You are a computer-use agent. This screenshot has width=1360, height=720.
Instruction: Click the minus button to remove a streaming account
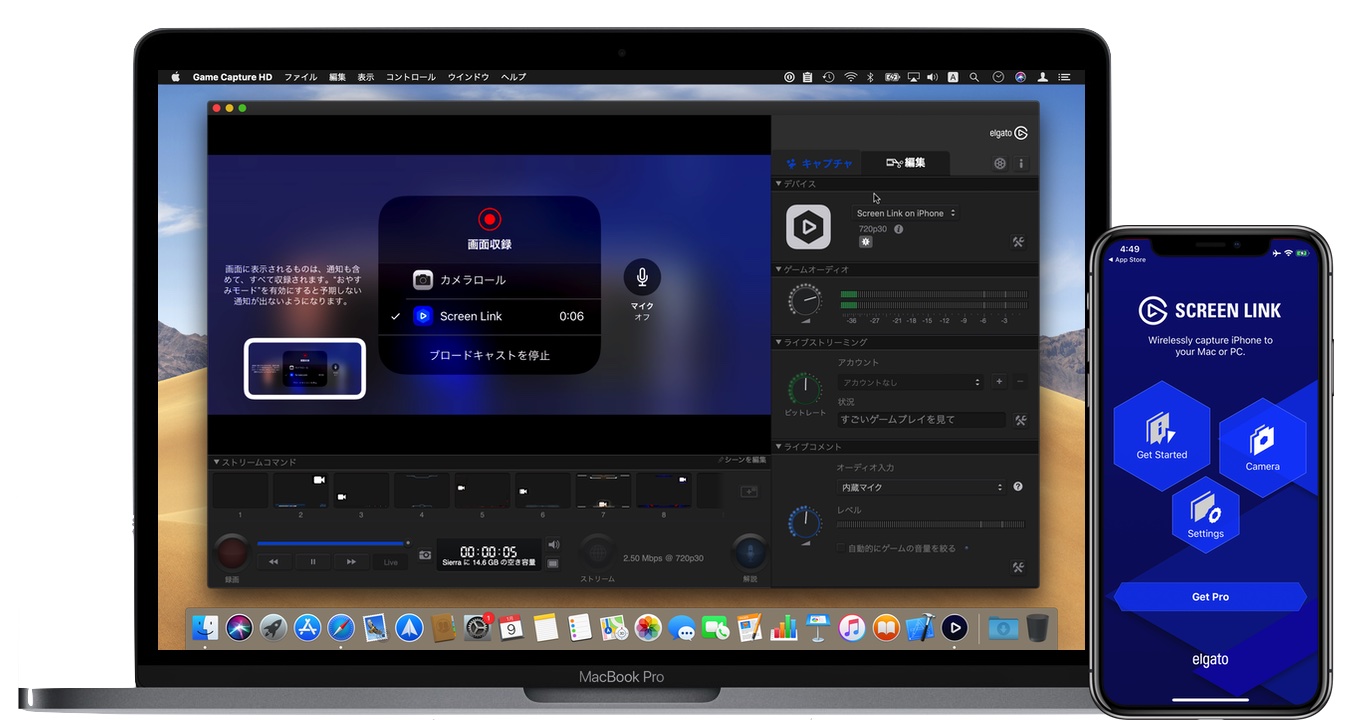click(x=1019, y=382)
